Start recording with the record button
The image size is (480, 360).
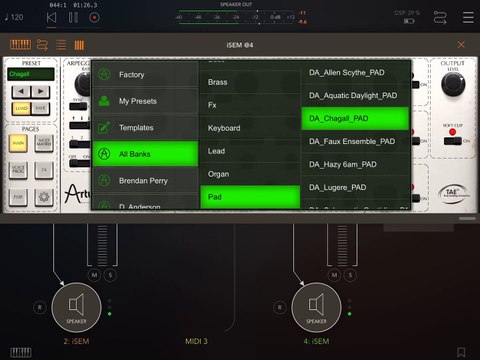[x=94, y=17]
